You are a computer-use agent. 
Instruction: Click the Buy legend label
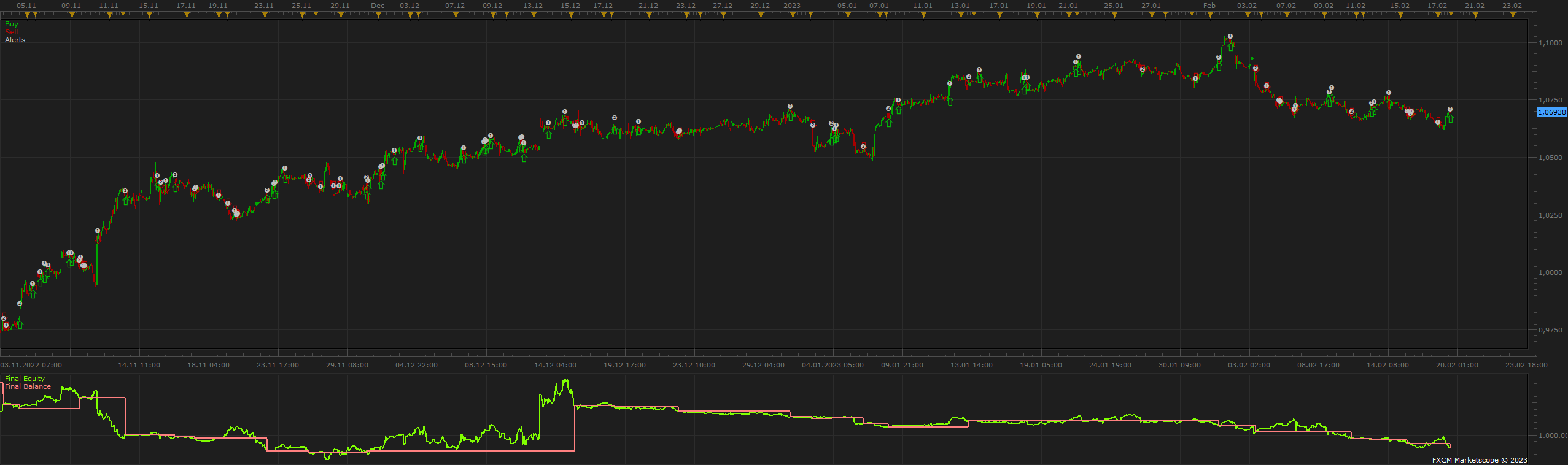(12, 24)
